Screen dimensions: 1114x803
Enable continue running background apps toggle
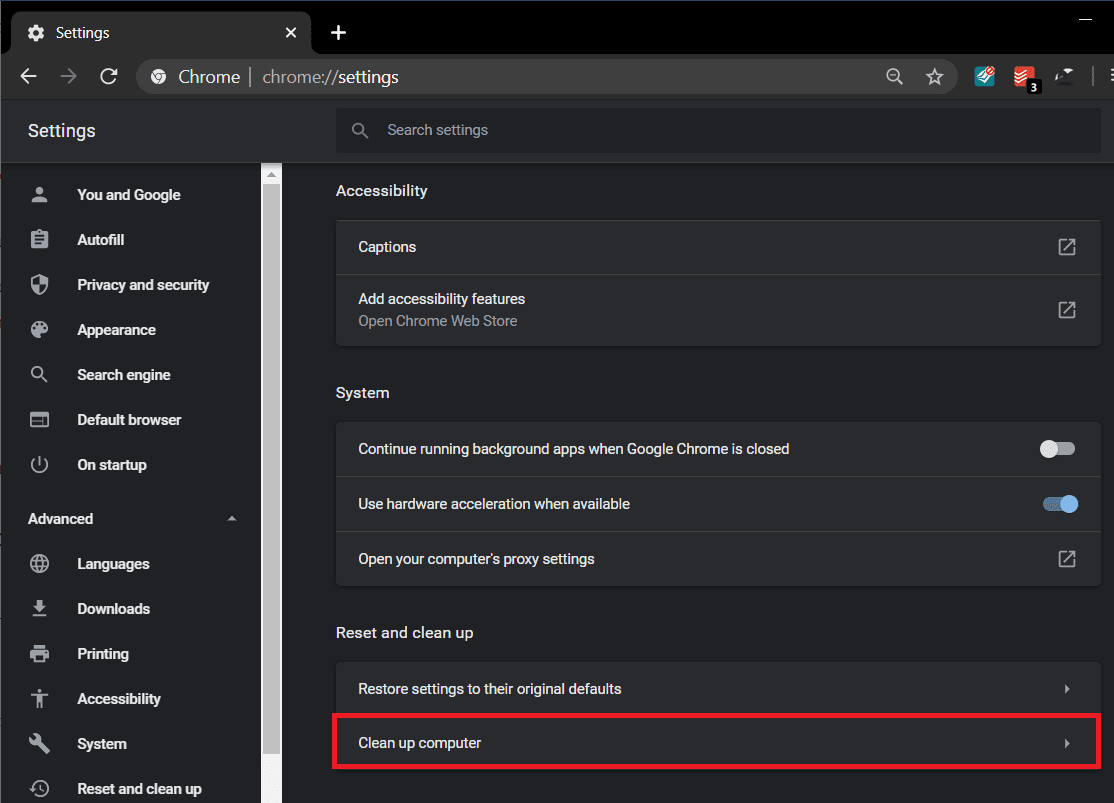click(x=1057, y=449)
